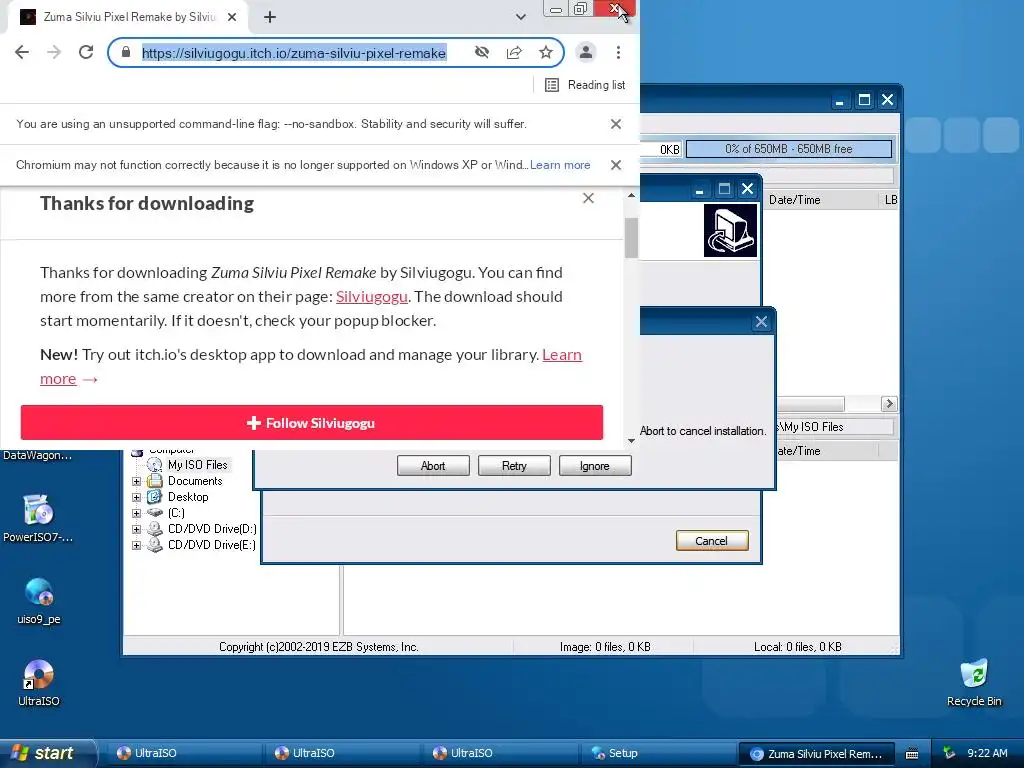Viewport: 1024px width, 768px height.
Task: Click the 0% of 650MB capacity bar
Action: coord(788,149)
